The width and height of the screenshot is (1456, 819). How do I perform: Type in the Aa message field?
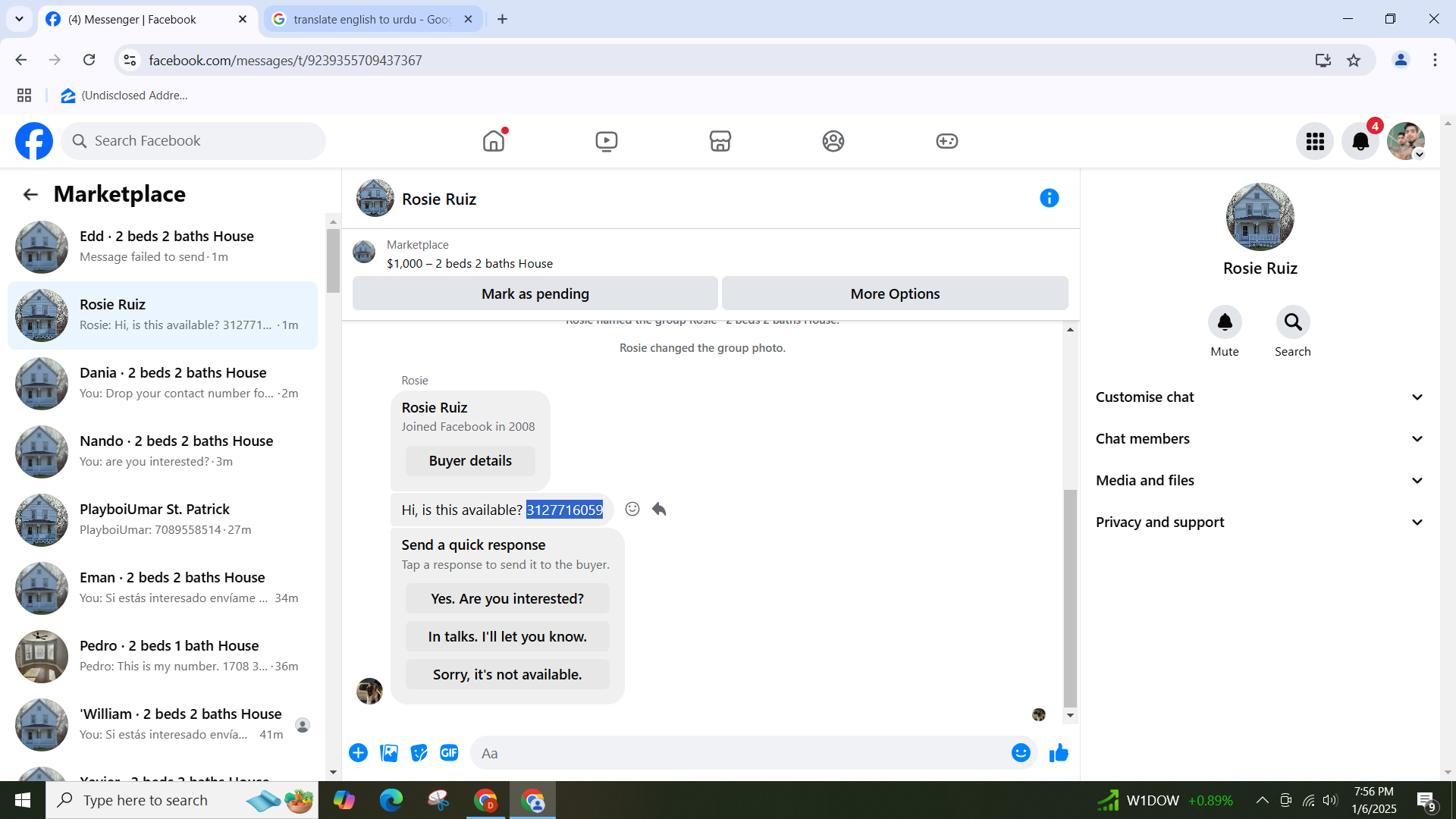click(743, 753)
